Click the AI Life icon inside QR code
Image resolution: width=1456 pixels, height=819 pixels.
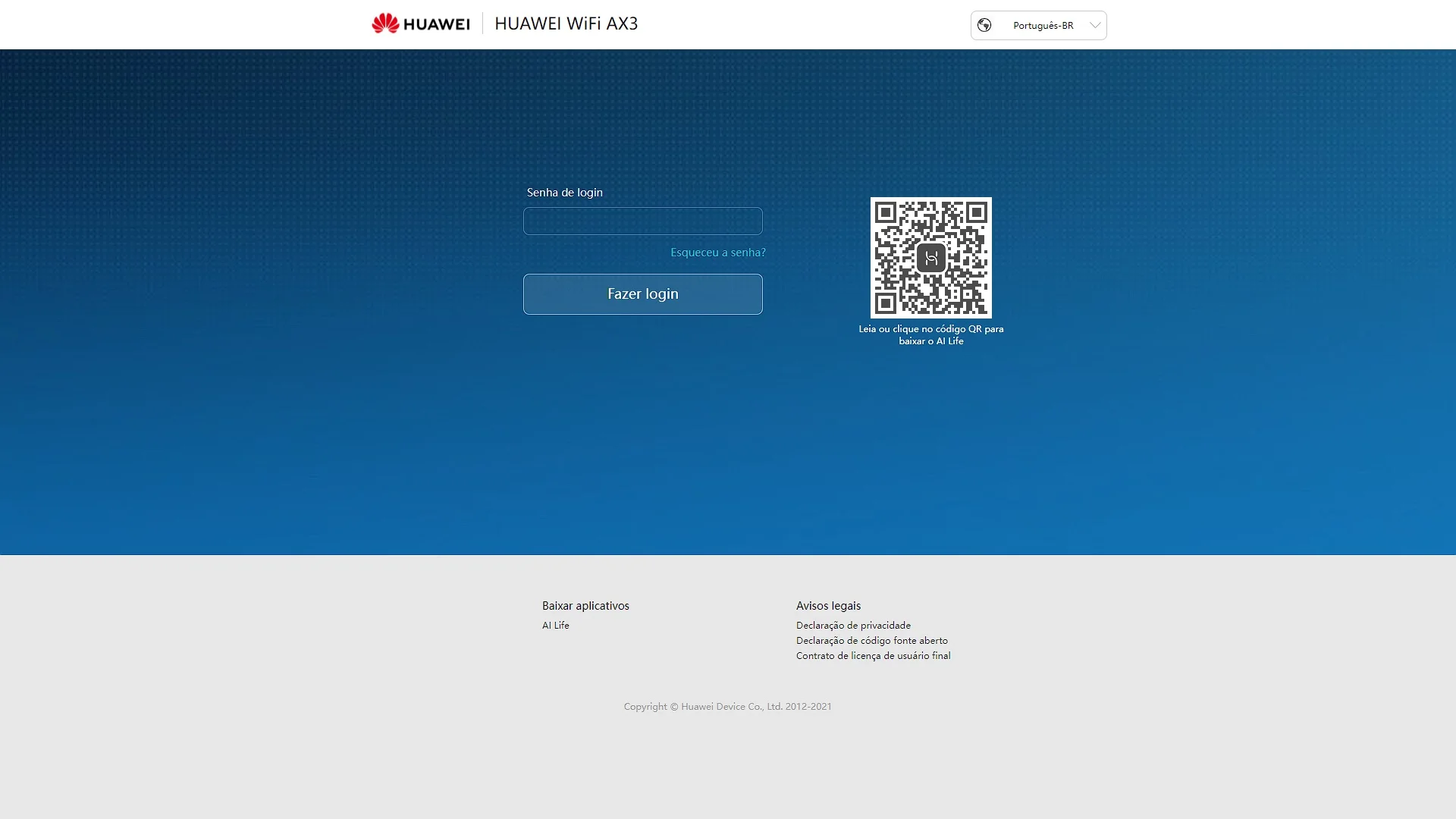point(930,259)
